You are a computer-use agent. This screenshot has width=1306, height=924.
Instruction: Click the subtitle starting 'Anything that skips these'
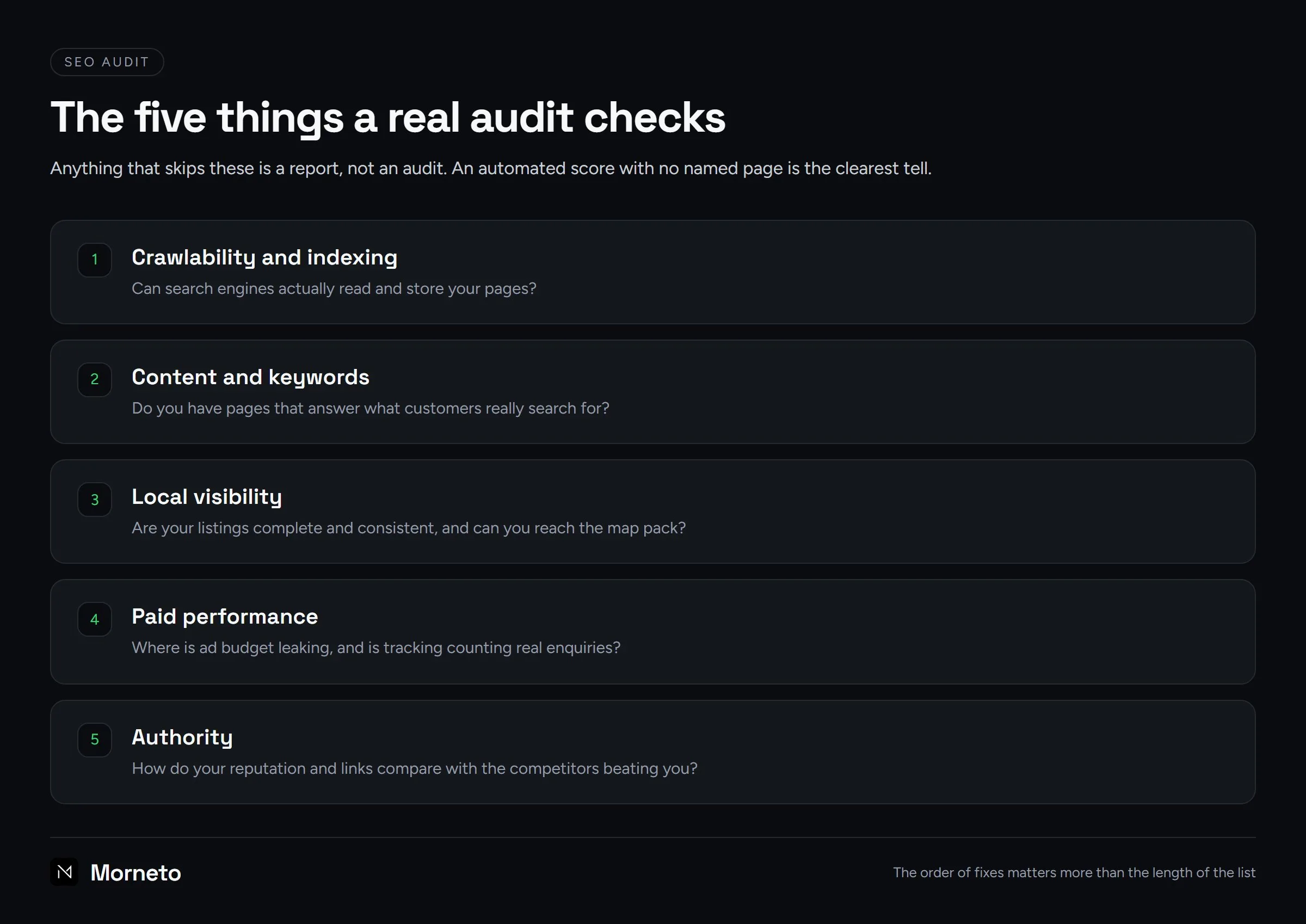click(491, 168)
